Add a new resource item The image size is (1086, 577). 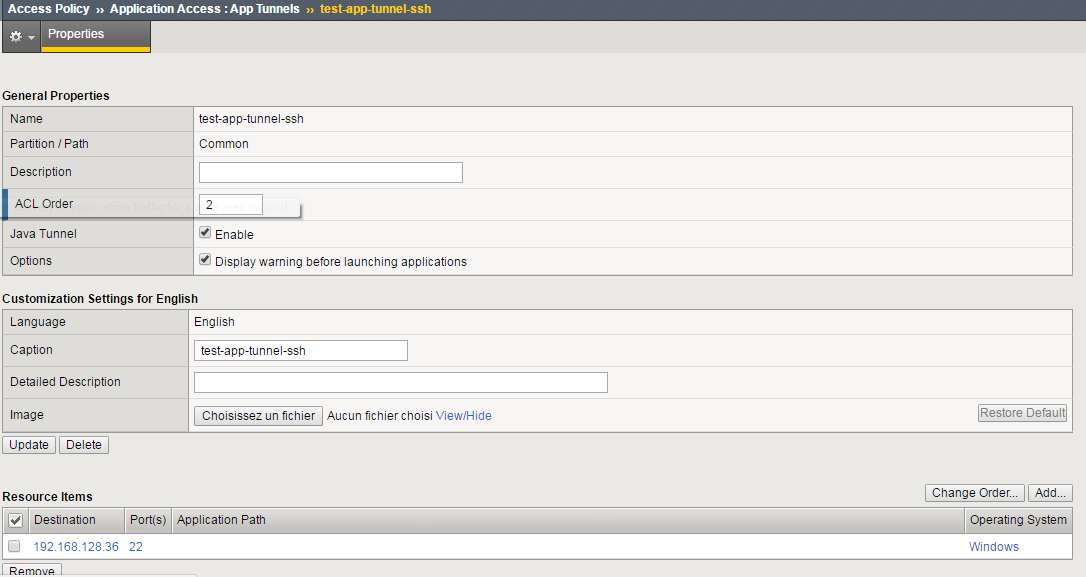[x=1050, y=493]
